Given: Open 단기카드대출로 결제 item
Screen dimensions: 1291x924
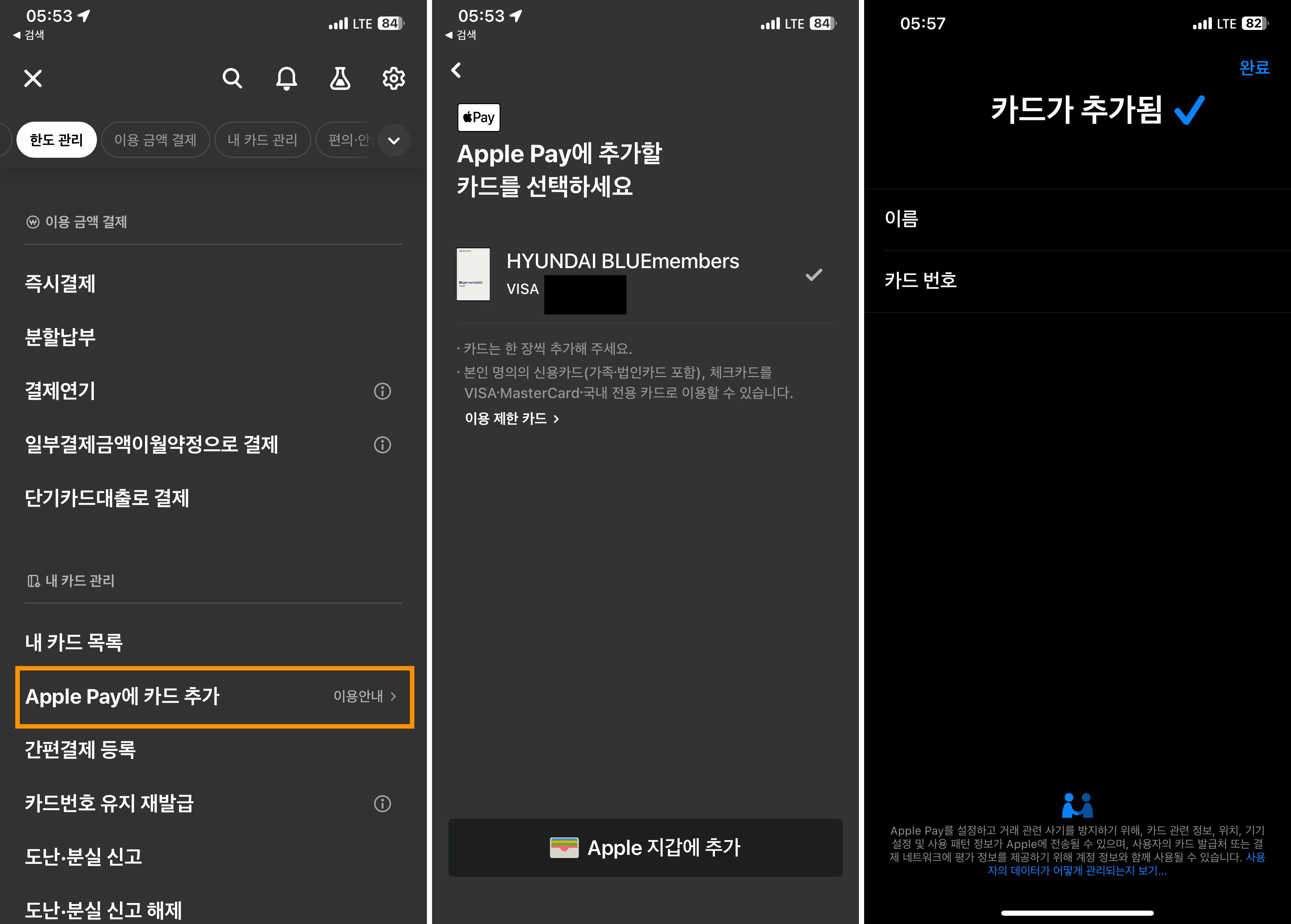Looking at the screenshot, I should coord(107,498).
